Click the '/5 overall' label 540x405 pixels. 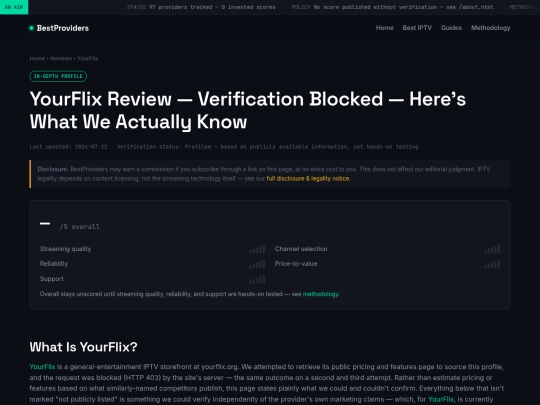80,227
